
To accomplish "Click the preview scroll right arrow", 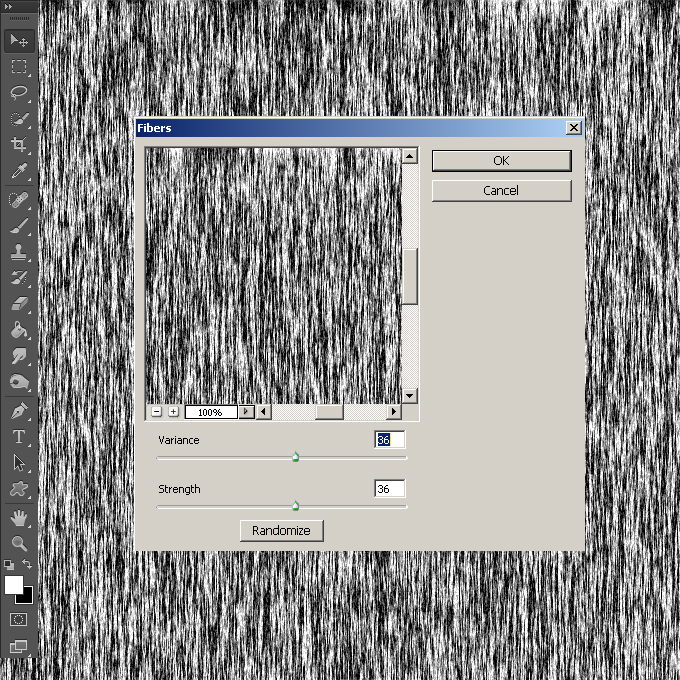I will (x=393, y=412).
